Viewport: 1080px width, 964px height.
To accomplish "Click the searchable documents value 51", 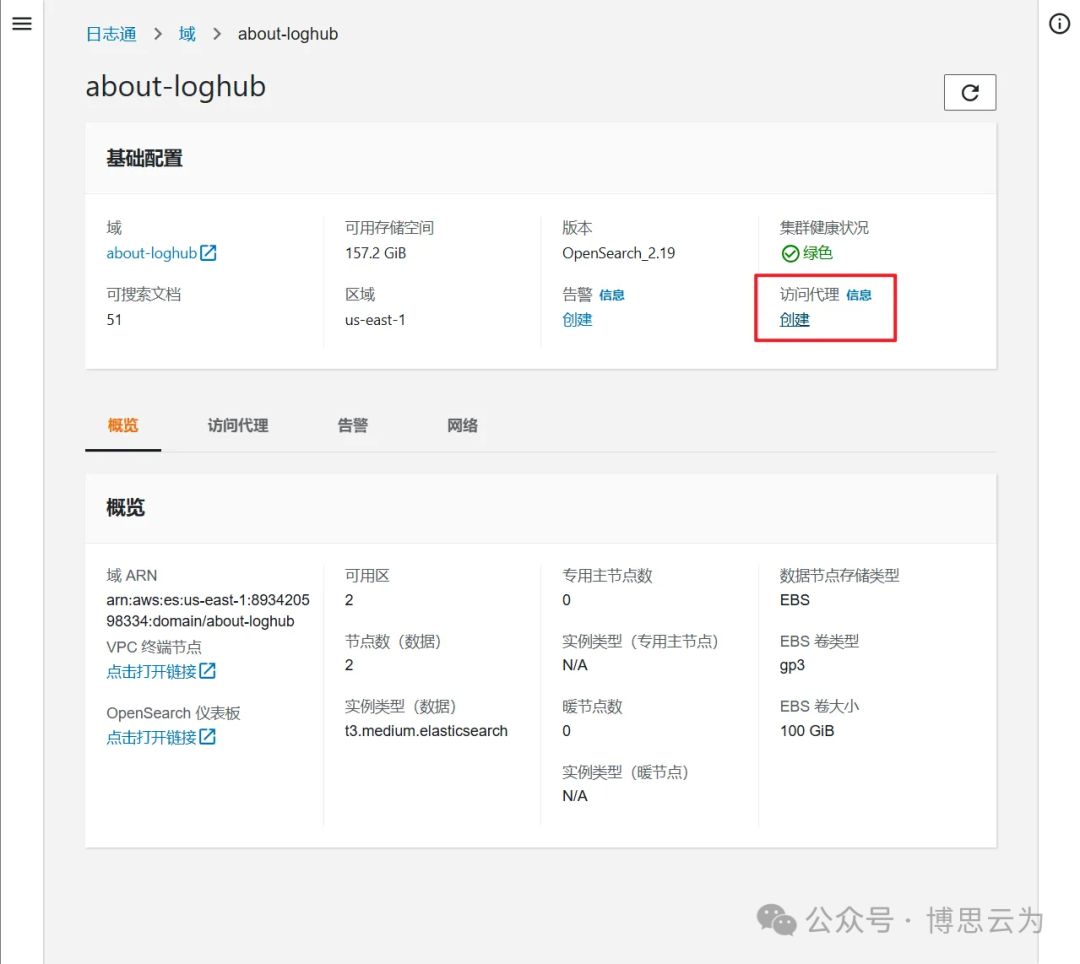I will 114,319.
